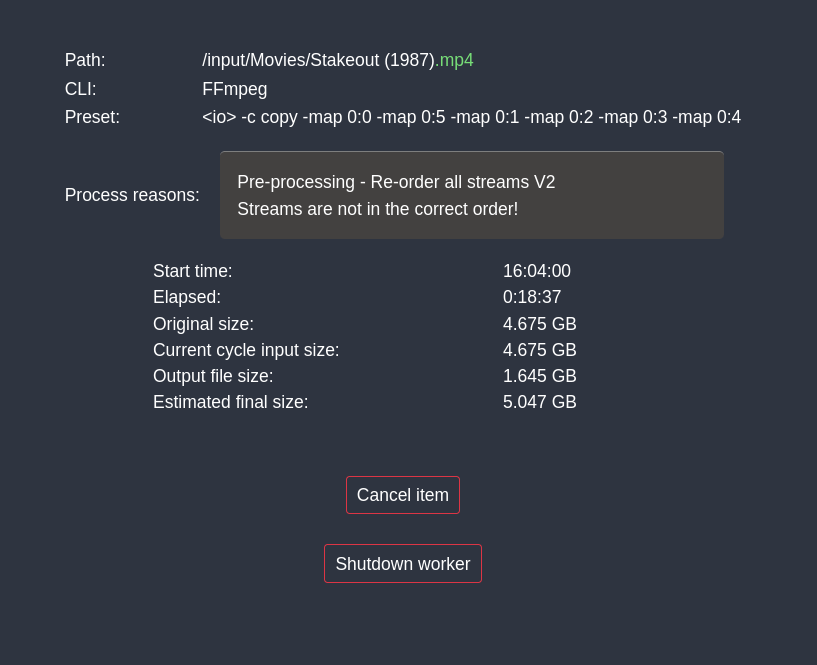Click the Path label

point(85,60)
